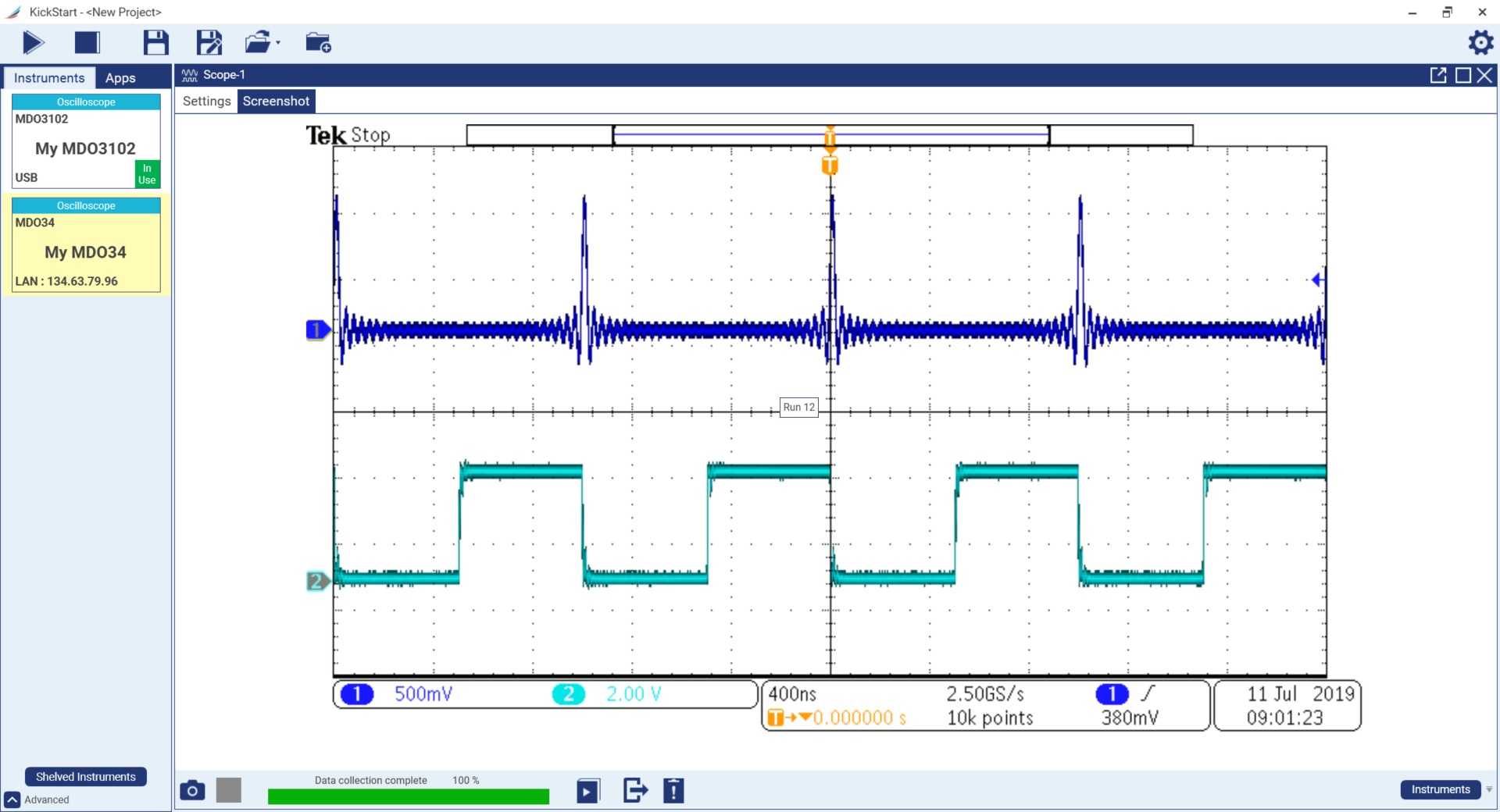Click the Save As icon with pencil

(209, 42)
